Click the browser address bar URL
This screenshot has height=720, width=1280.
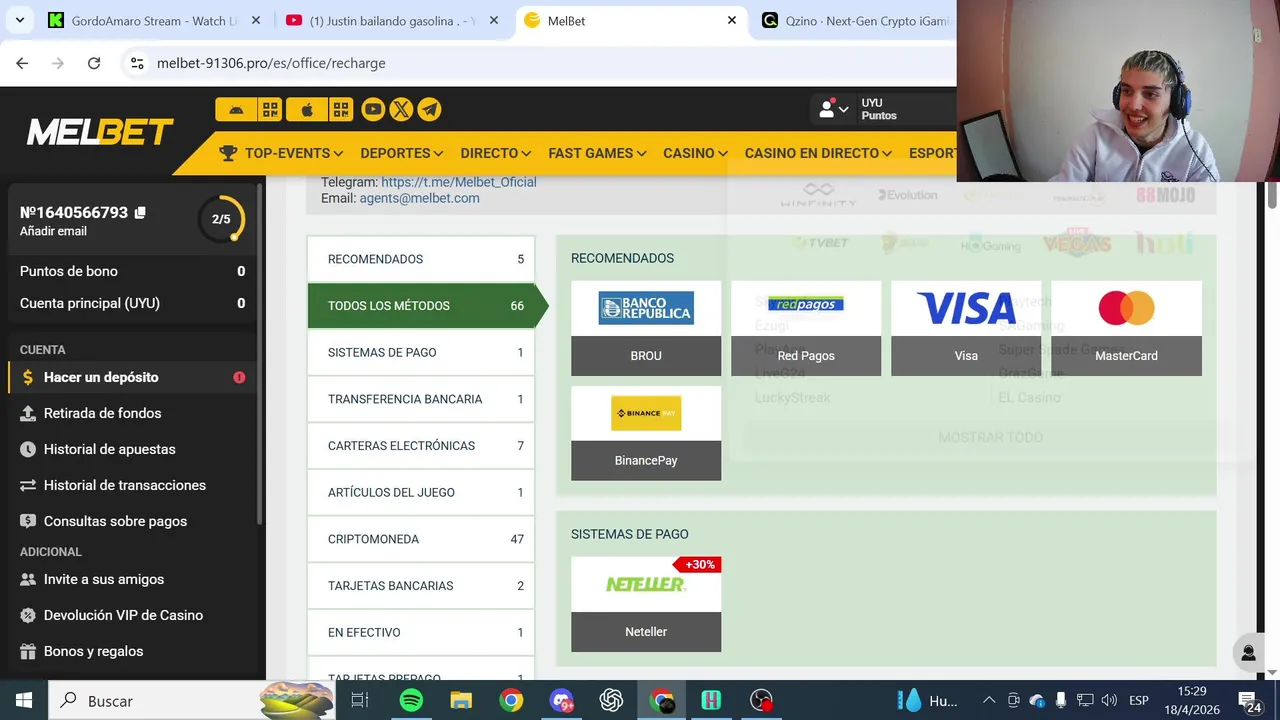271,63
